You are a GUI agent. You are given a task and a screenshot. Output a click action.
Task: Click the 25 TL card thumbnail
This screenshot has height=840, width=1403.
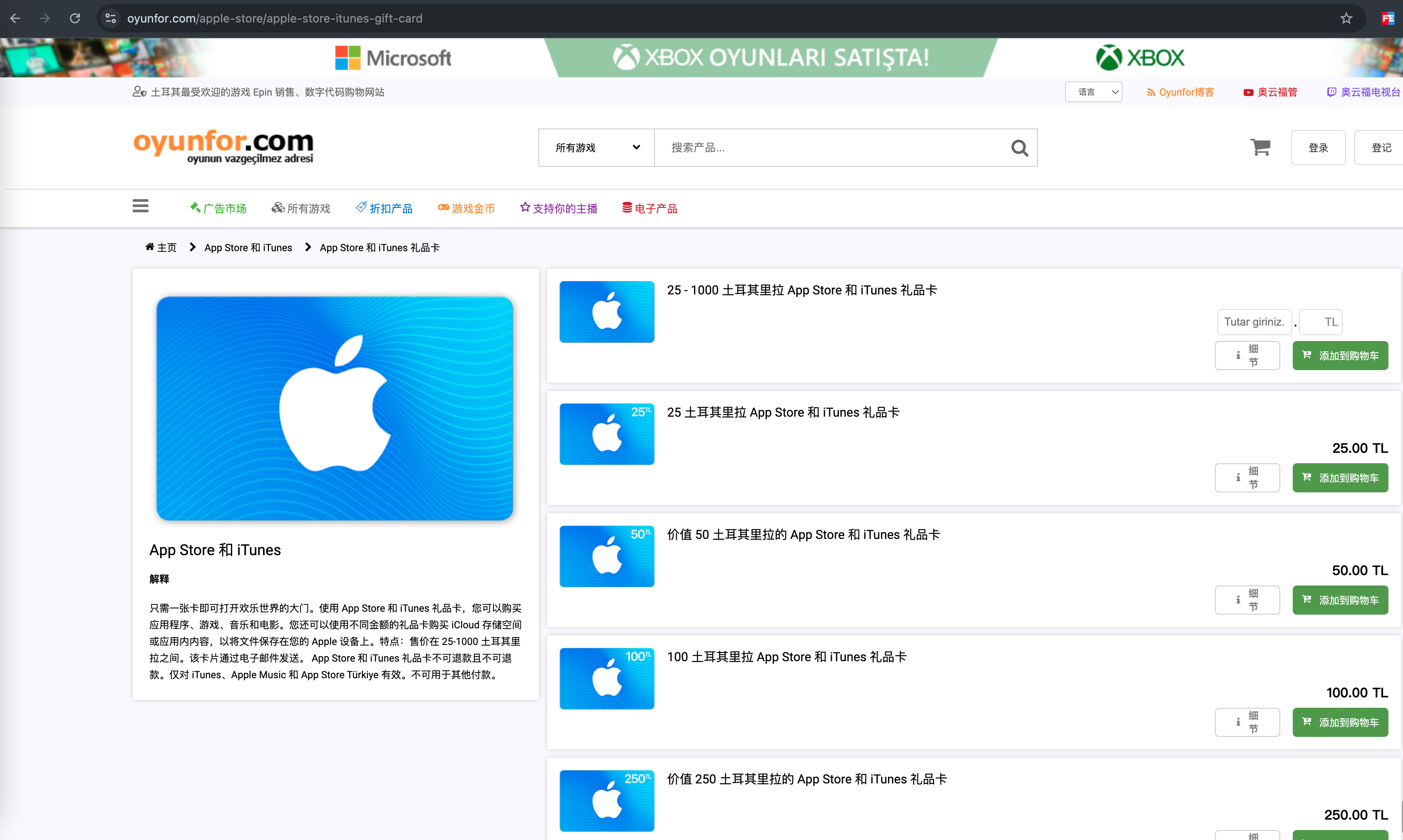[x=606, y=434]
